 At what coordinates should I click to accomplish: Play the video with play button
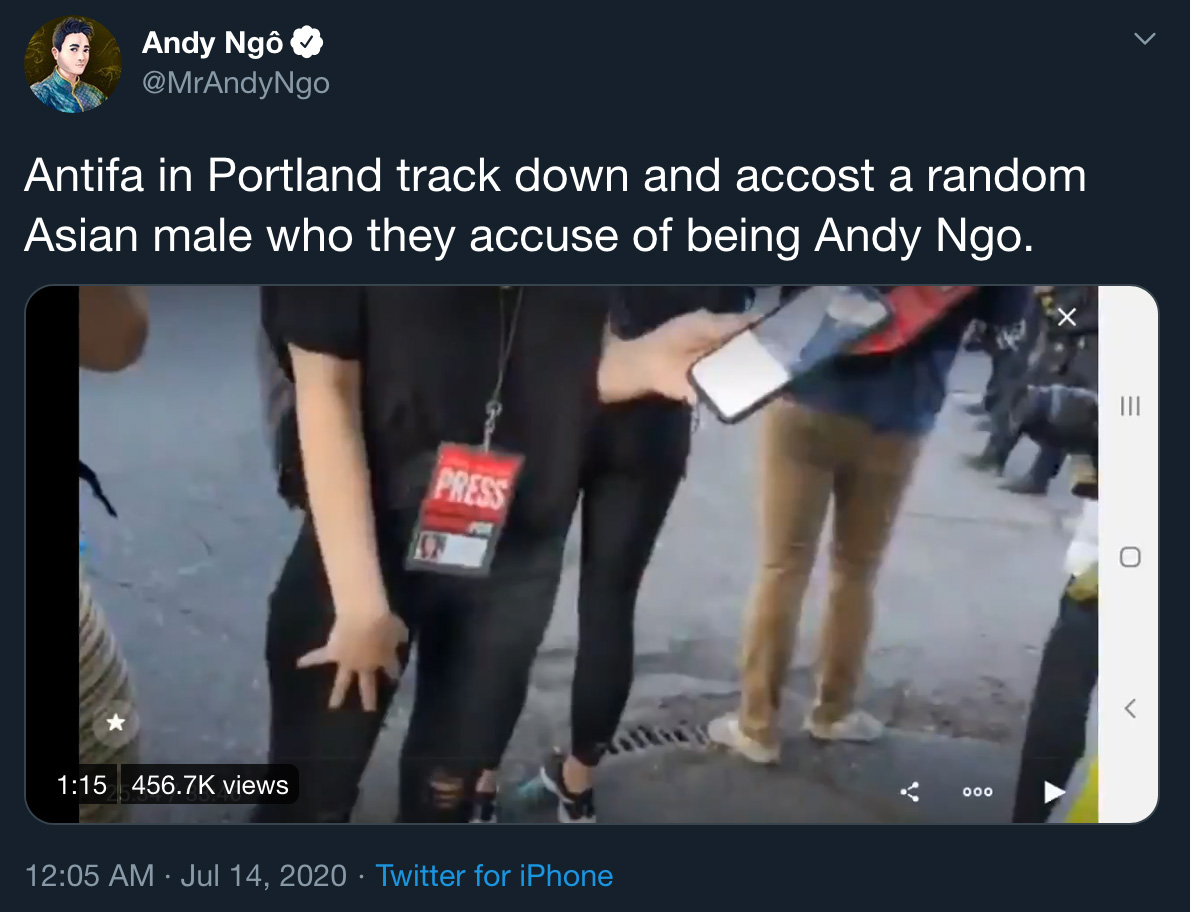pos(1053,791)
